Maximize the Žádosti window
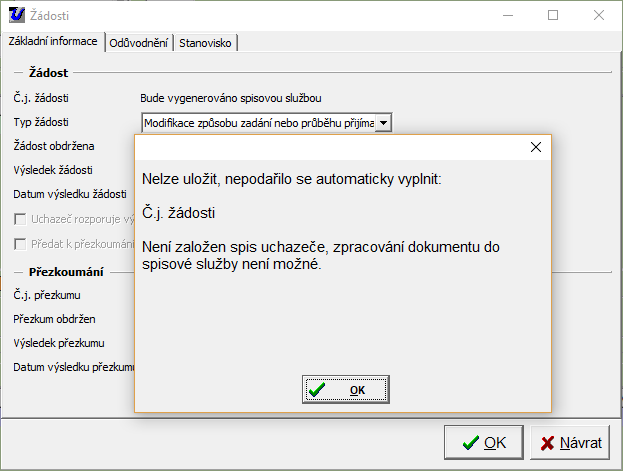 (x=553, y=16)
